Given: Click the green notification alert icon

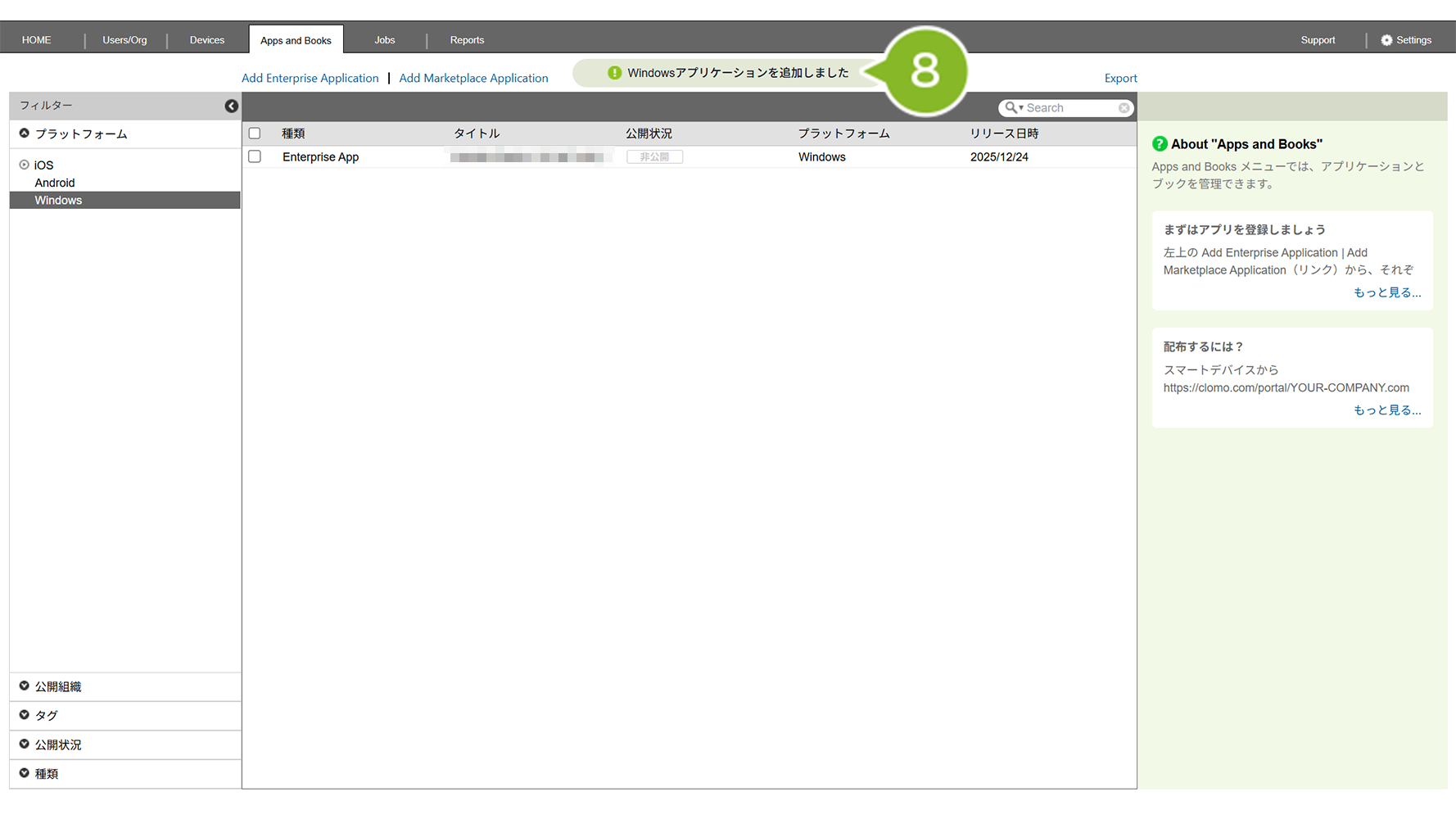Looking at the screenshot, I should 614,73.
